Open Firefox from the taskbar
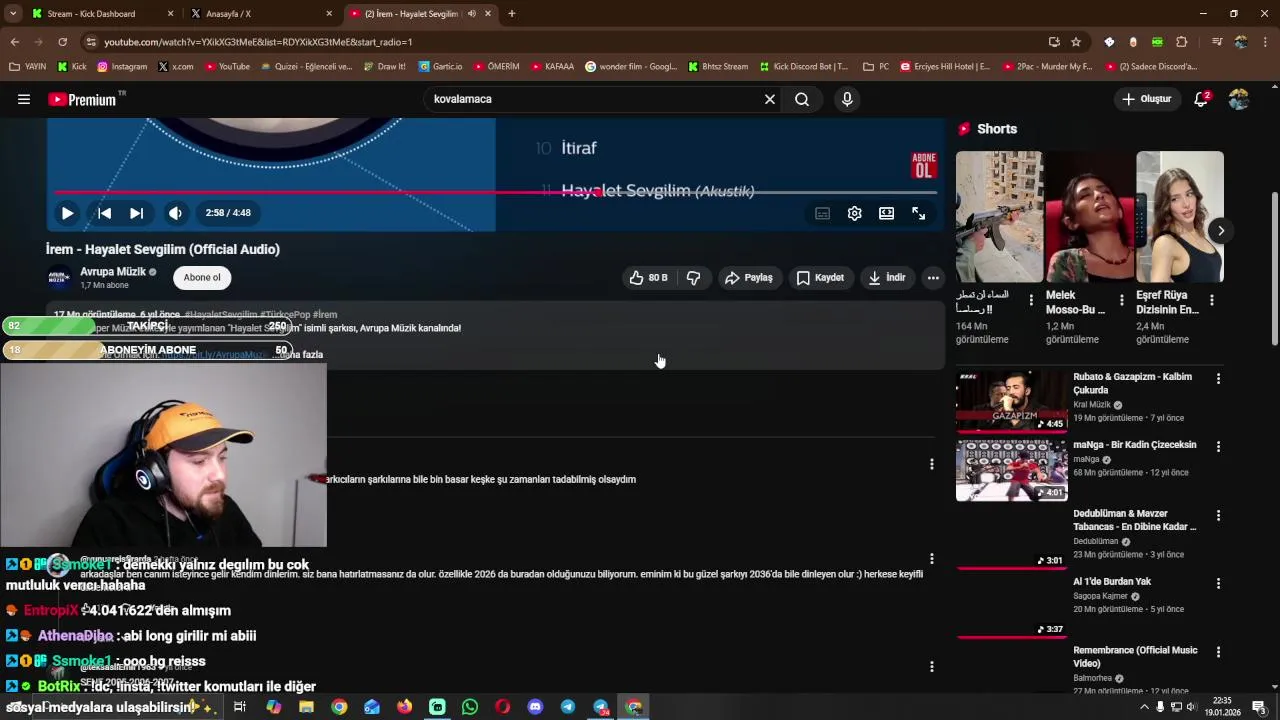 pyautogui.click(x=404, y=707)
